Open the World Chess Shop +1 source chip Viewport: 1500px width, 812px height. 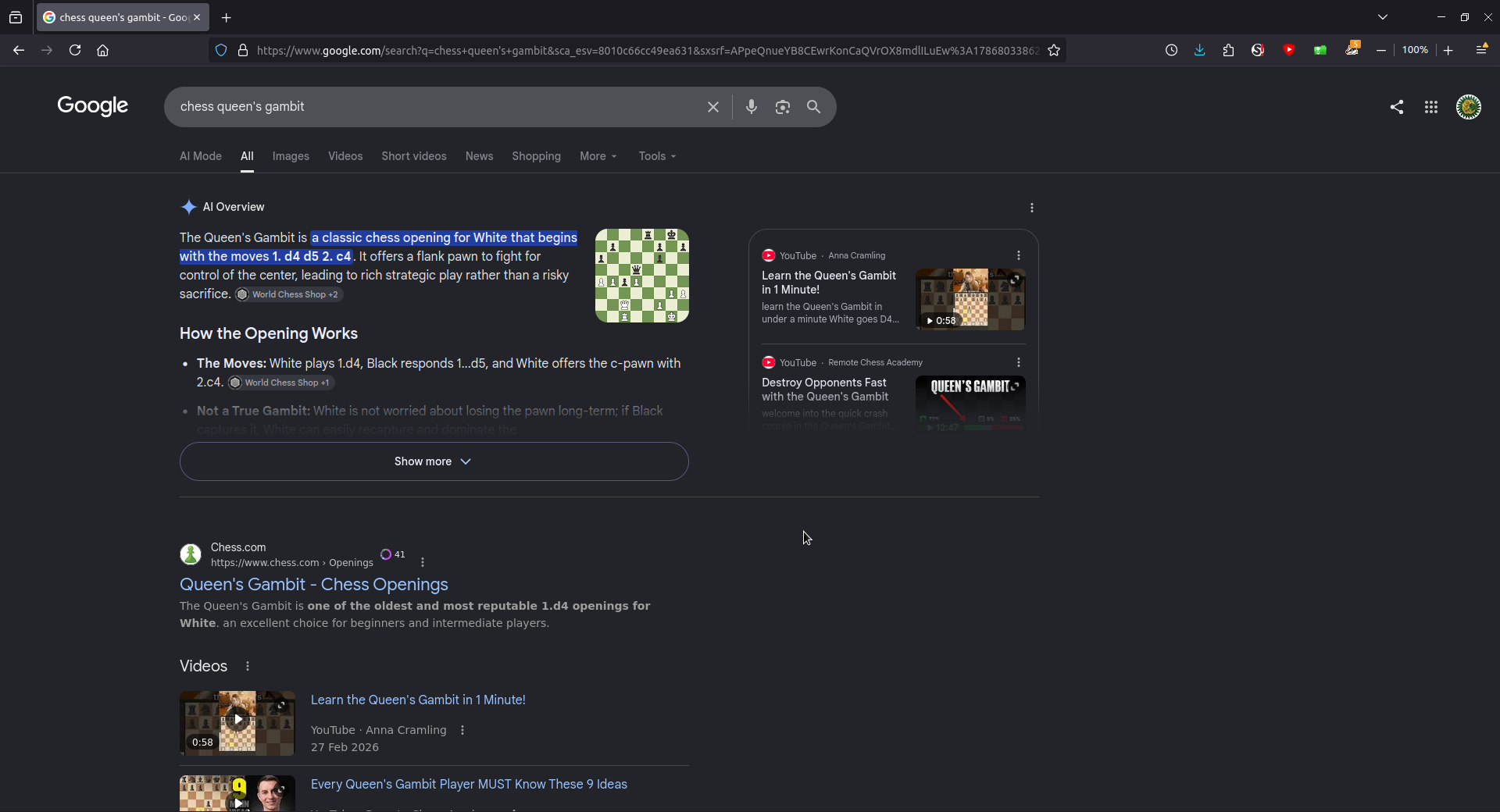pyautogui.click(x=280, y=383)
